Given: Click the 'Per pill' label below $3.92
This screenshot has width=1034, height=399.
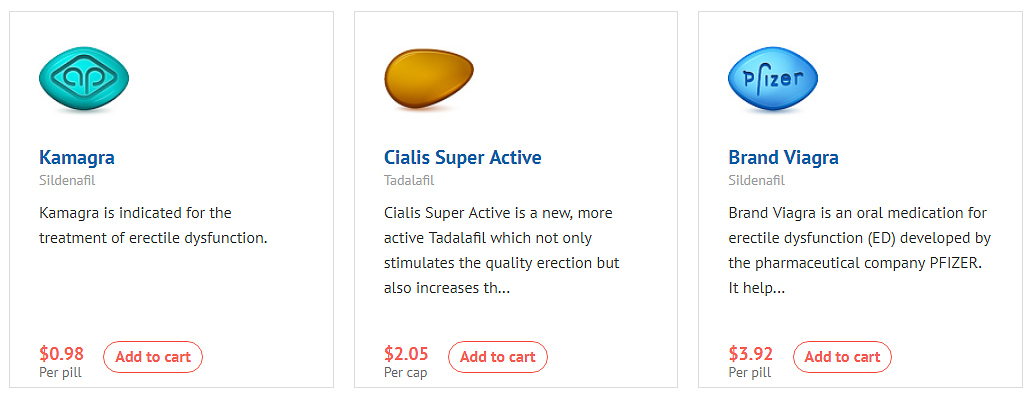Looking at the screenshot, I should click(x=750, y=373).
